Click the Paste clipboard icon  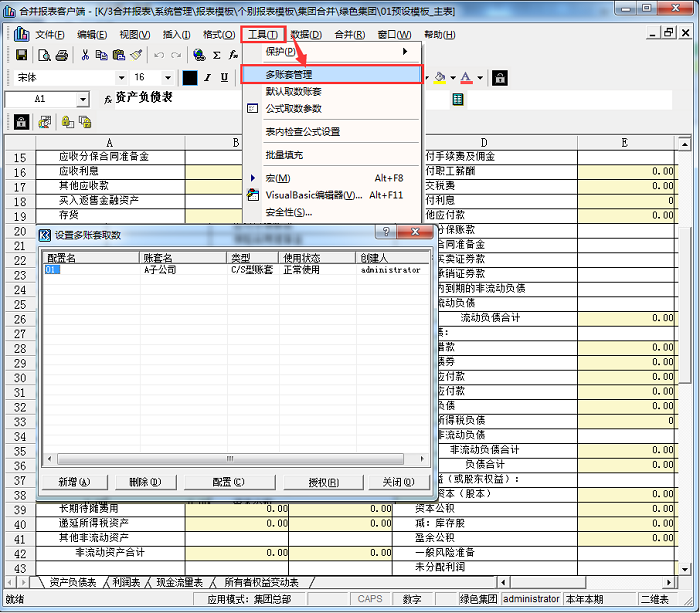coord(118,55)
